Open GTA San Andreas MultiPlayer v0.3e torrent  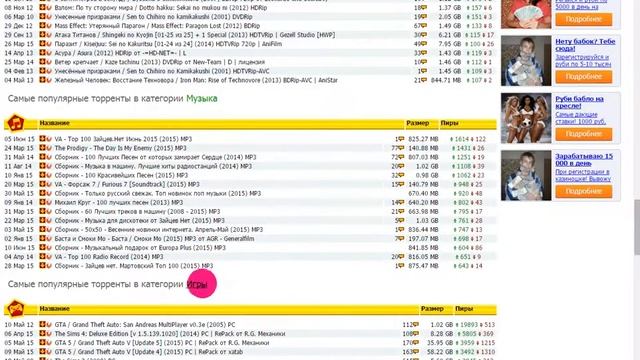pyautogui.click(x=145, y=325)
